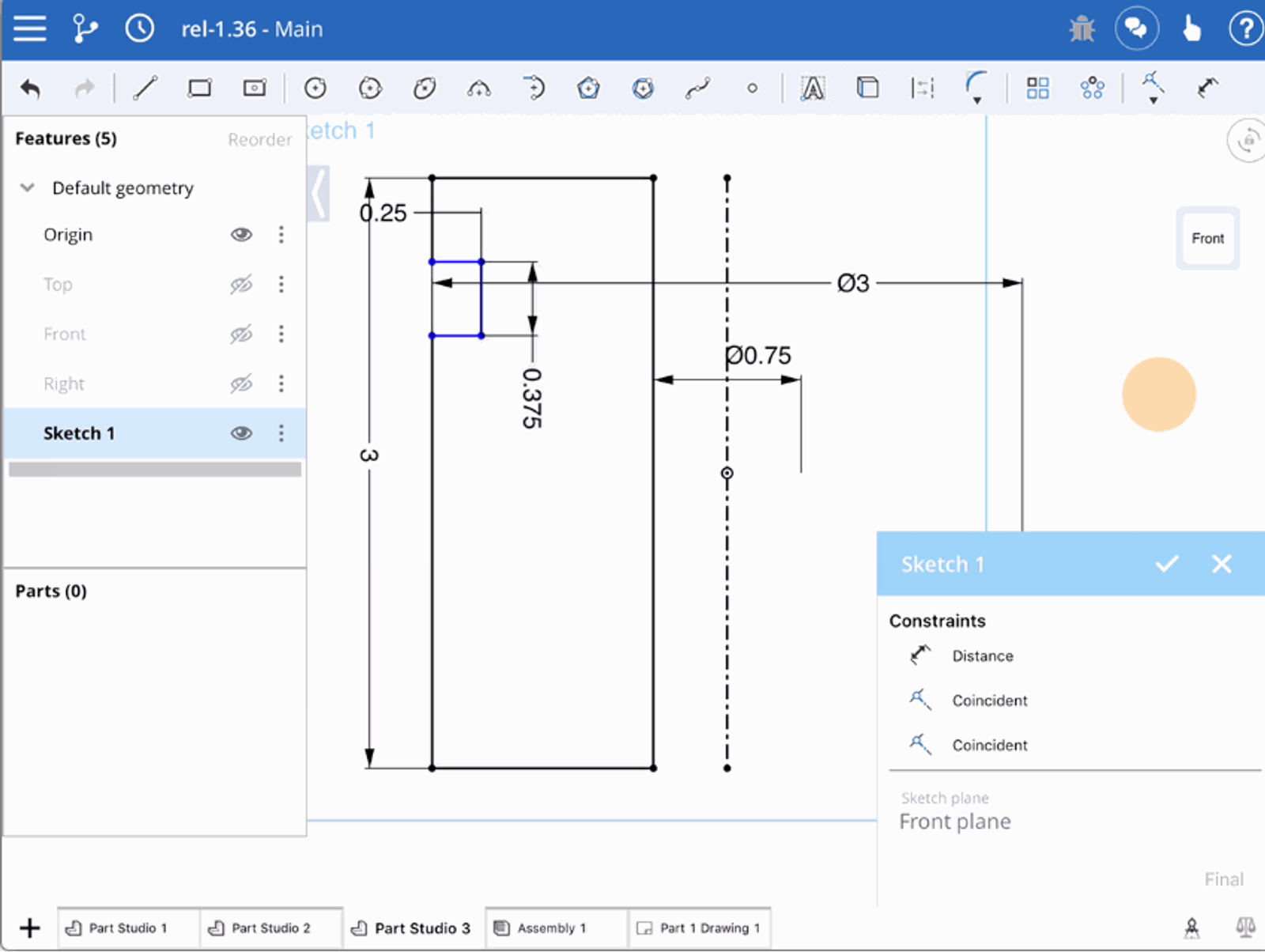The width and height of the screenshot is (1265, 952).
Task: Toggle visibility of Sketch 1
Action: (x=241, y=433)
